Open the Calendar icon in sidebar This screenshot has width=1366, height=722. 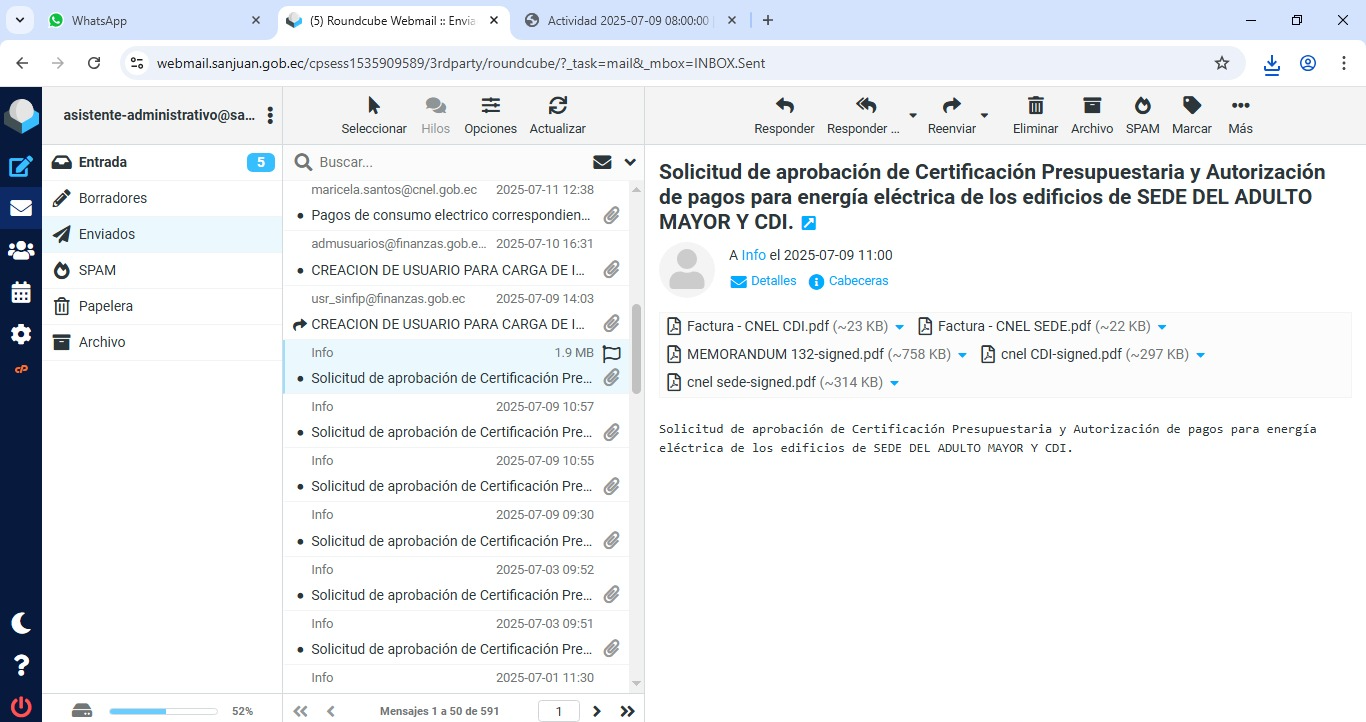point(21,292)
